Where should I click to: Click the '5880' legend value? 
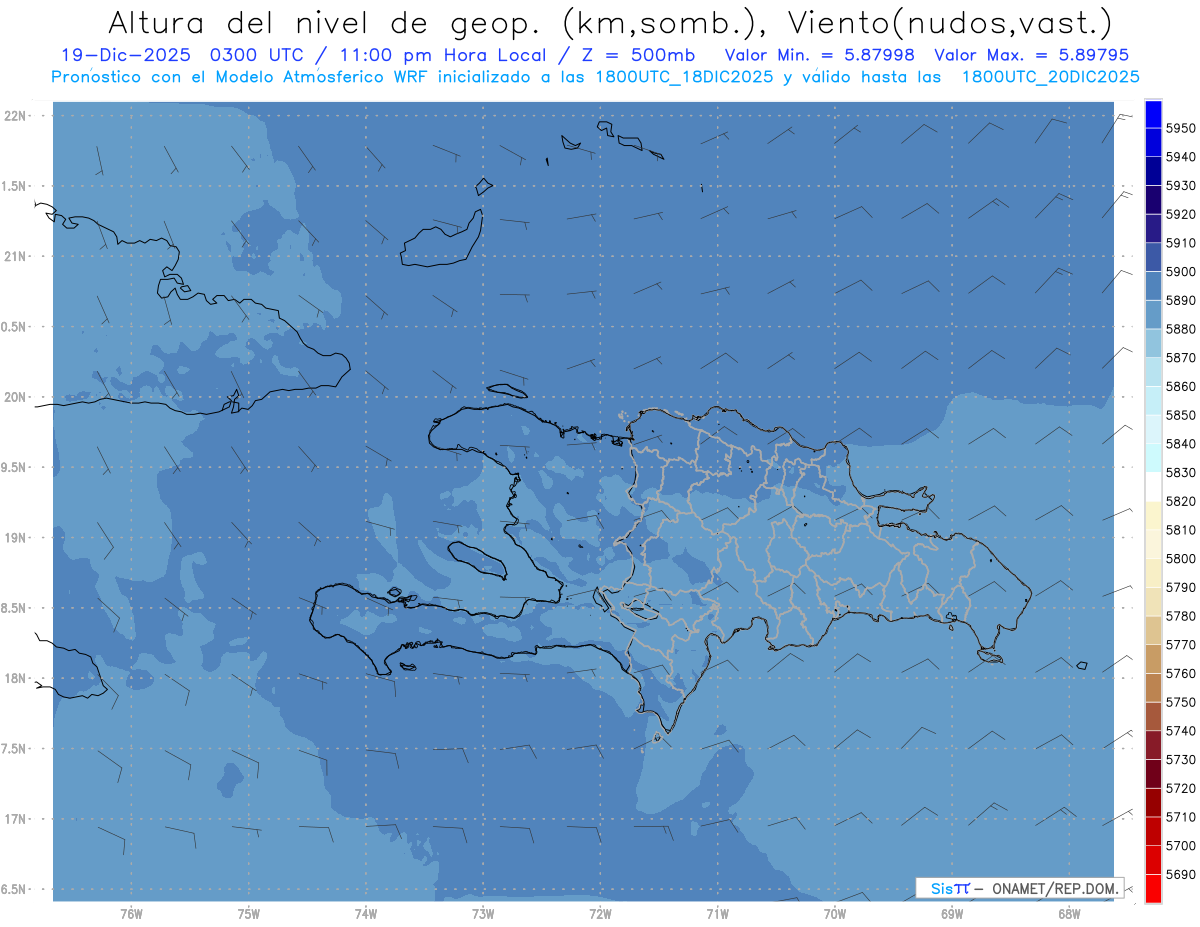[x=1181, y=329]
